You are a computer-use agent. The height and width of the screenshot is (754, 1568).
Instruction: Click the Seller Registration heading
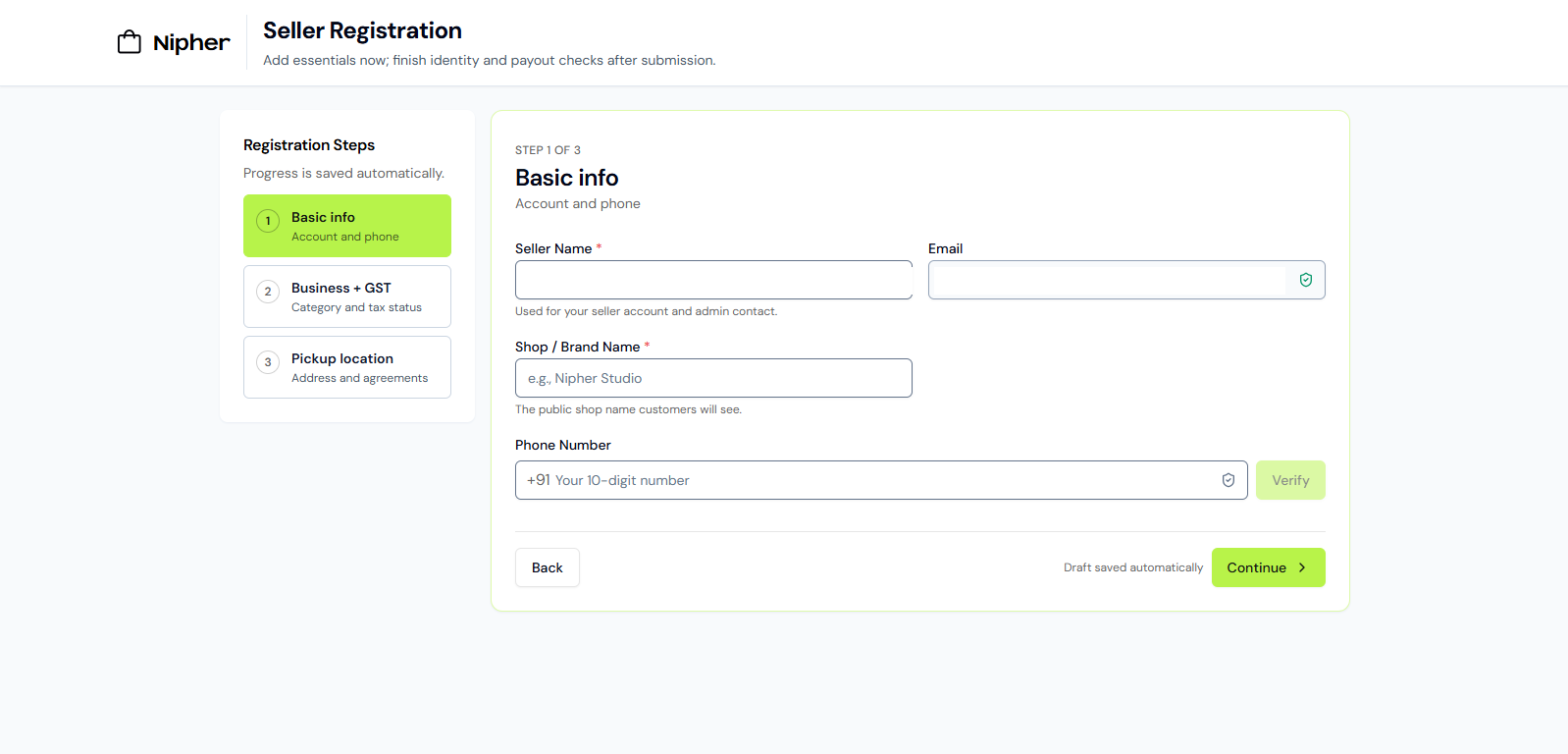tap(362, 30)
